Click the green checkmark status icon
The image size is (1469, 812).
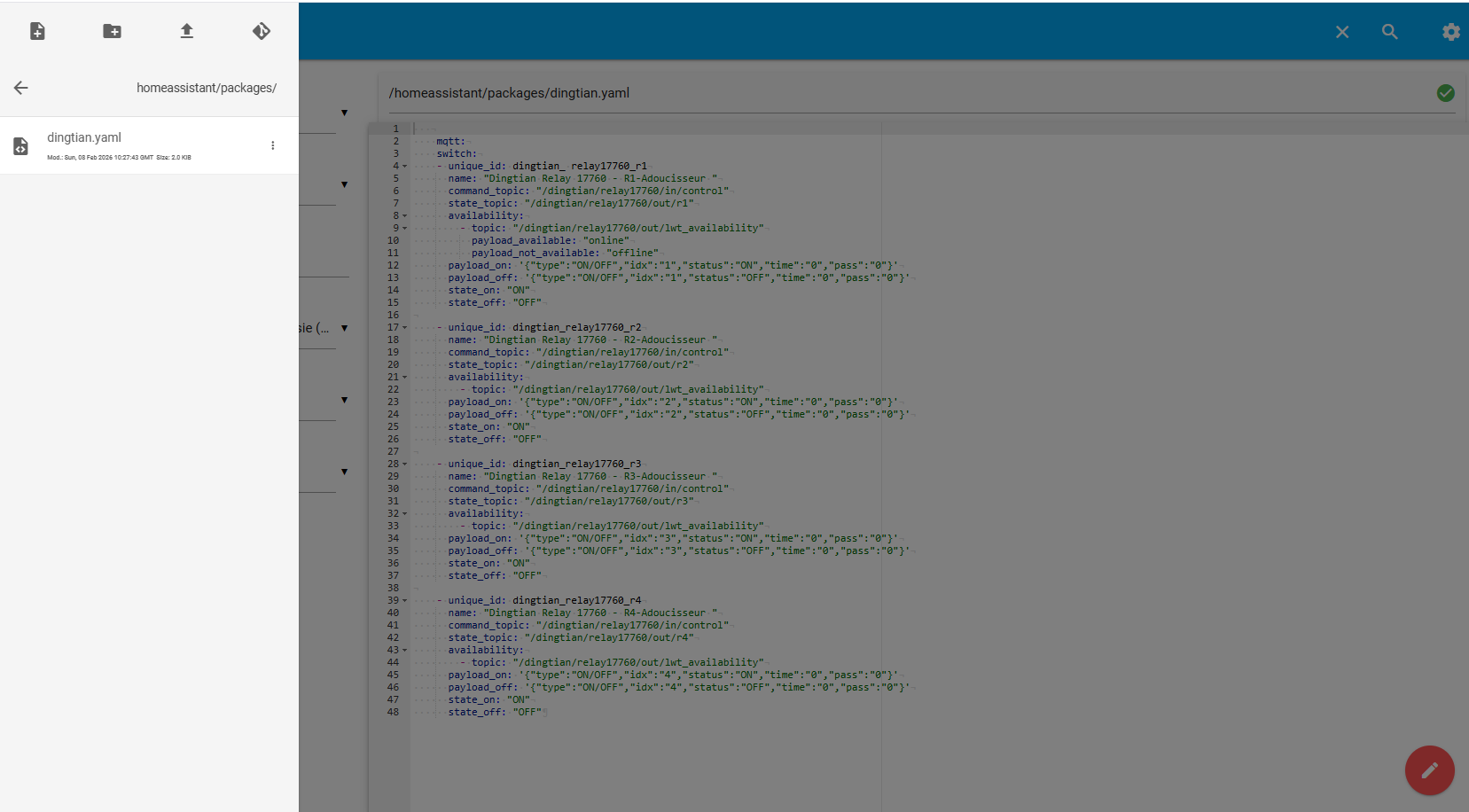pyautogui.click(x=1445, y=93)
